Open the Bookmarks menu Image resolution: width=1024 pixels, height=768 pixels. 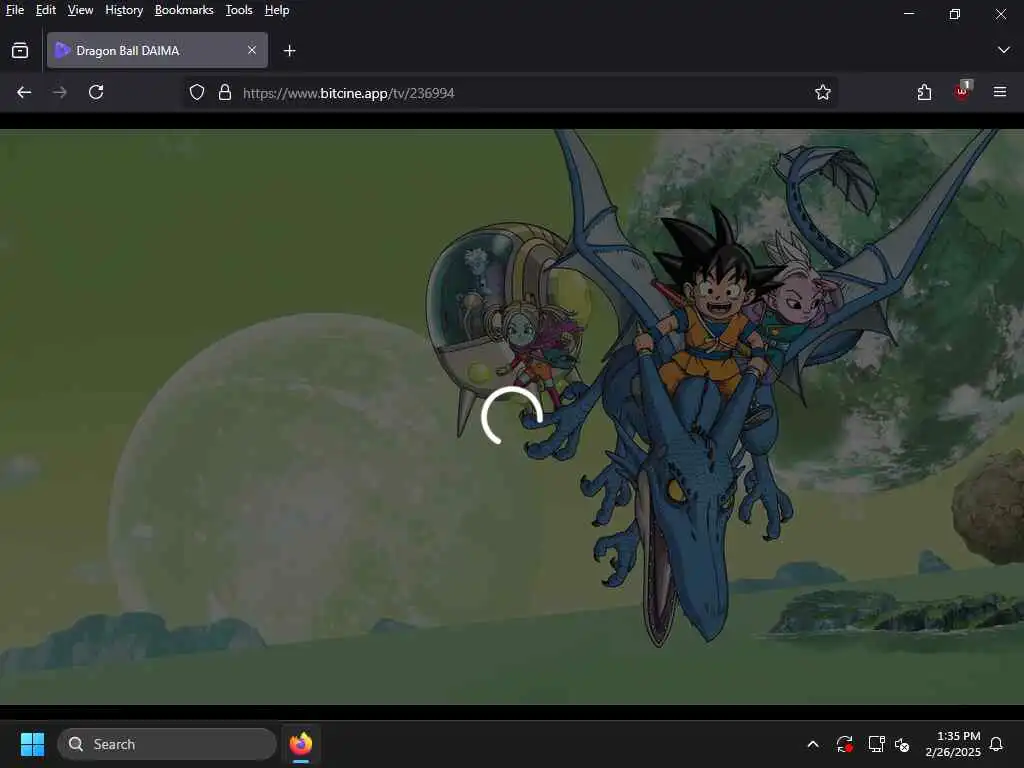[184, 10]
